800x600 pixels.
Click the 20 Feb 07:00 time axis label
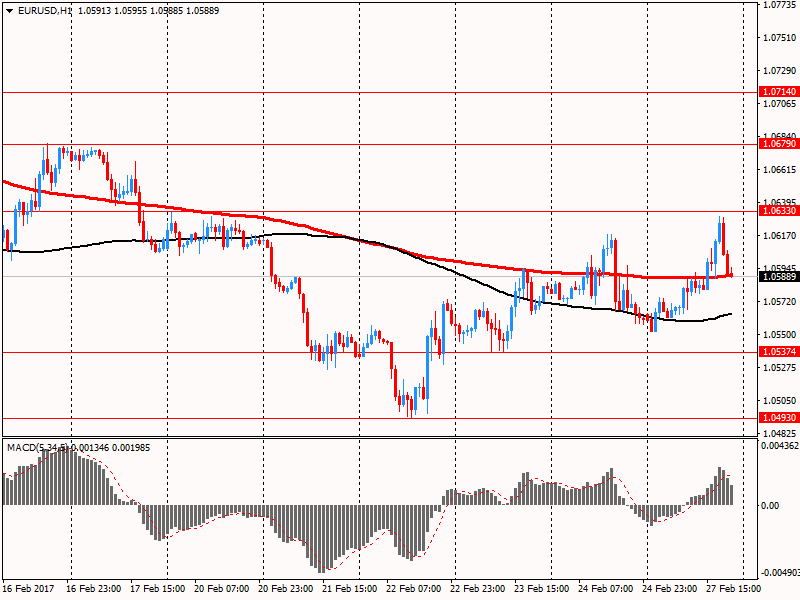pos(222,589)
